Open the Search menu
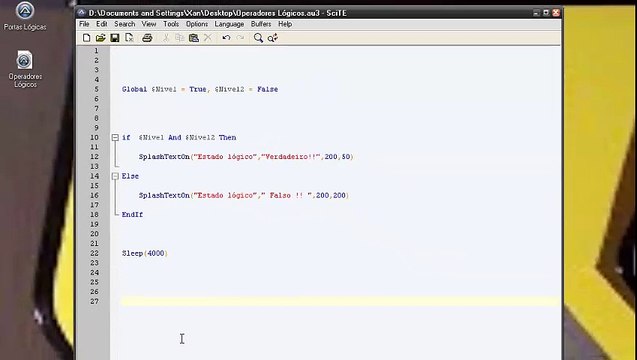Viewport: 637px width, 360px height. pos(124,24)
